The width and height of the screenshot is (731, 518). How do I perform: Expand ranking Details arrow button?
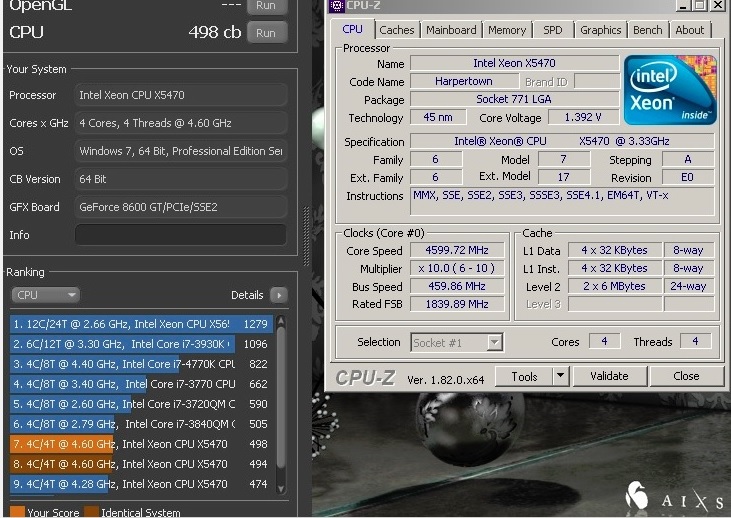pyautogui.click(x=279, y=295)
